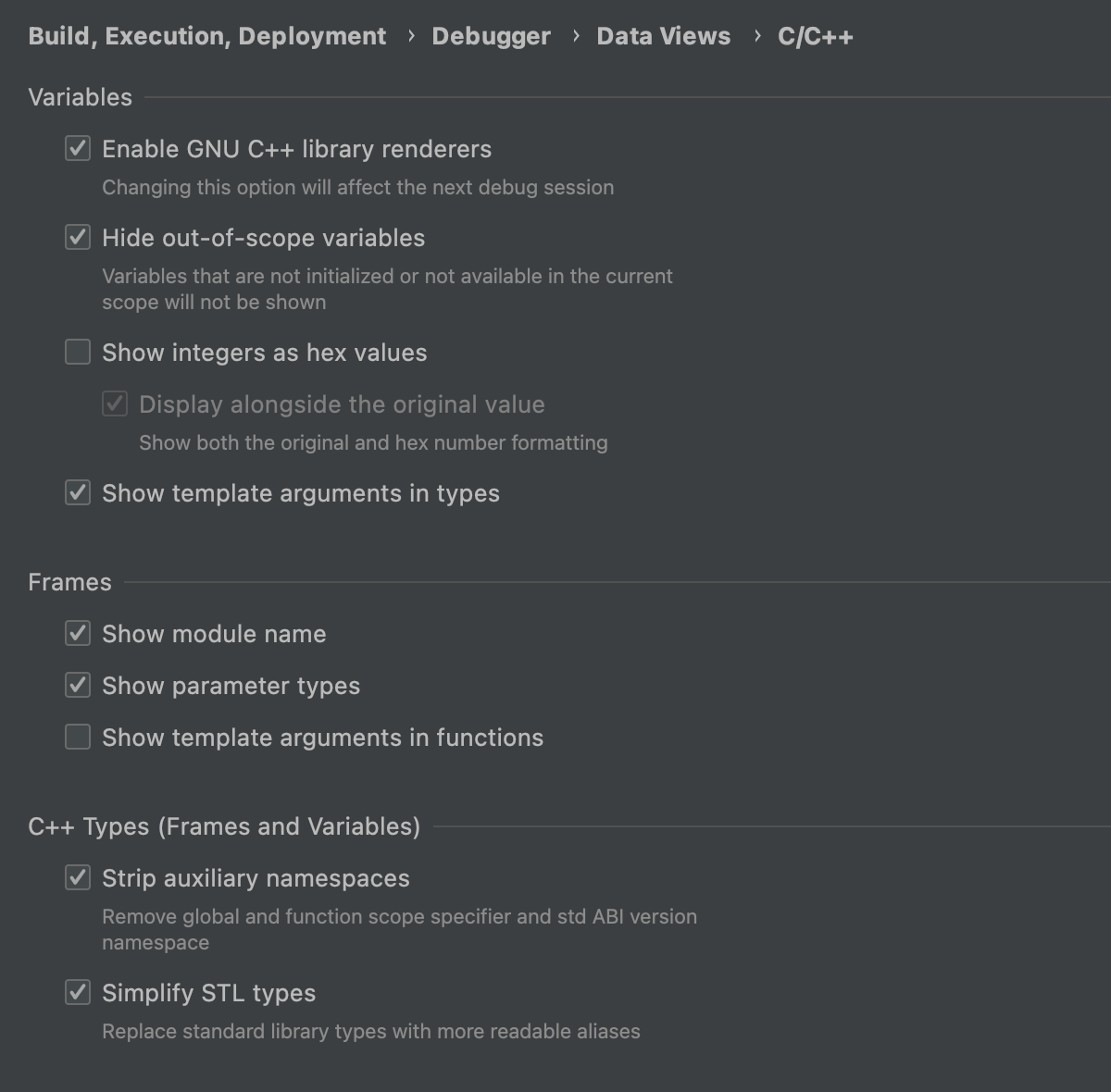Click C++ Types (Frames and Variables) header
Screen dimensions: 1111x1092
pos(224,826)
